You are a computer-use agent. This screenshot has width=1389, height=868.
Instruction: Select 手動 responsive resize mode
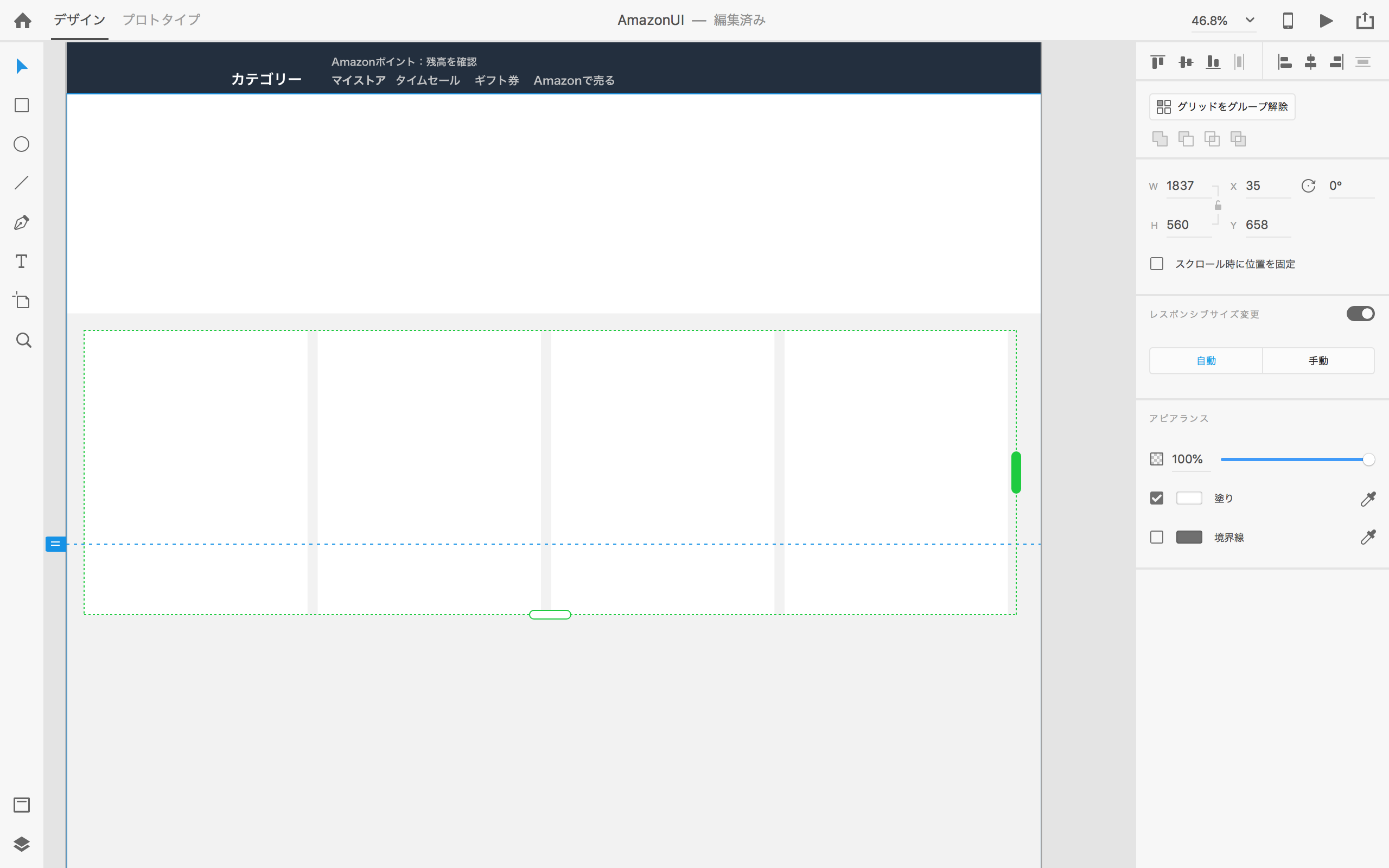pyautogui.click(x=1318, y=361)
